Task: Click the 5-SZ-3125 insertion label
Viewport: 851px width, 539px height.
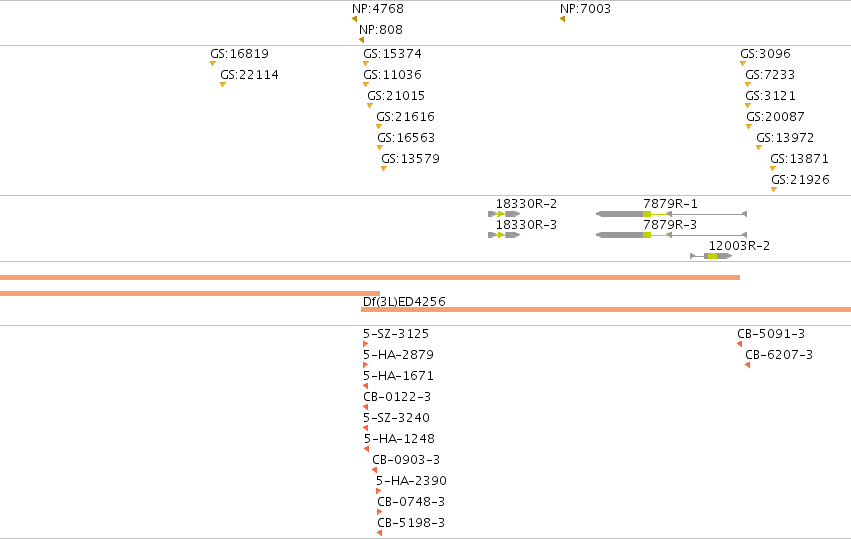Action: (396, 334)
